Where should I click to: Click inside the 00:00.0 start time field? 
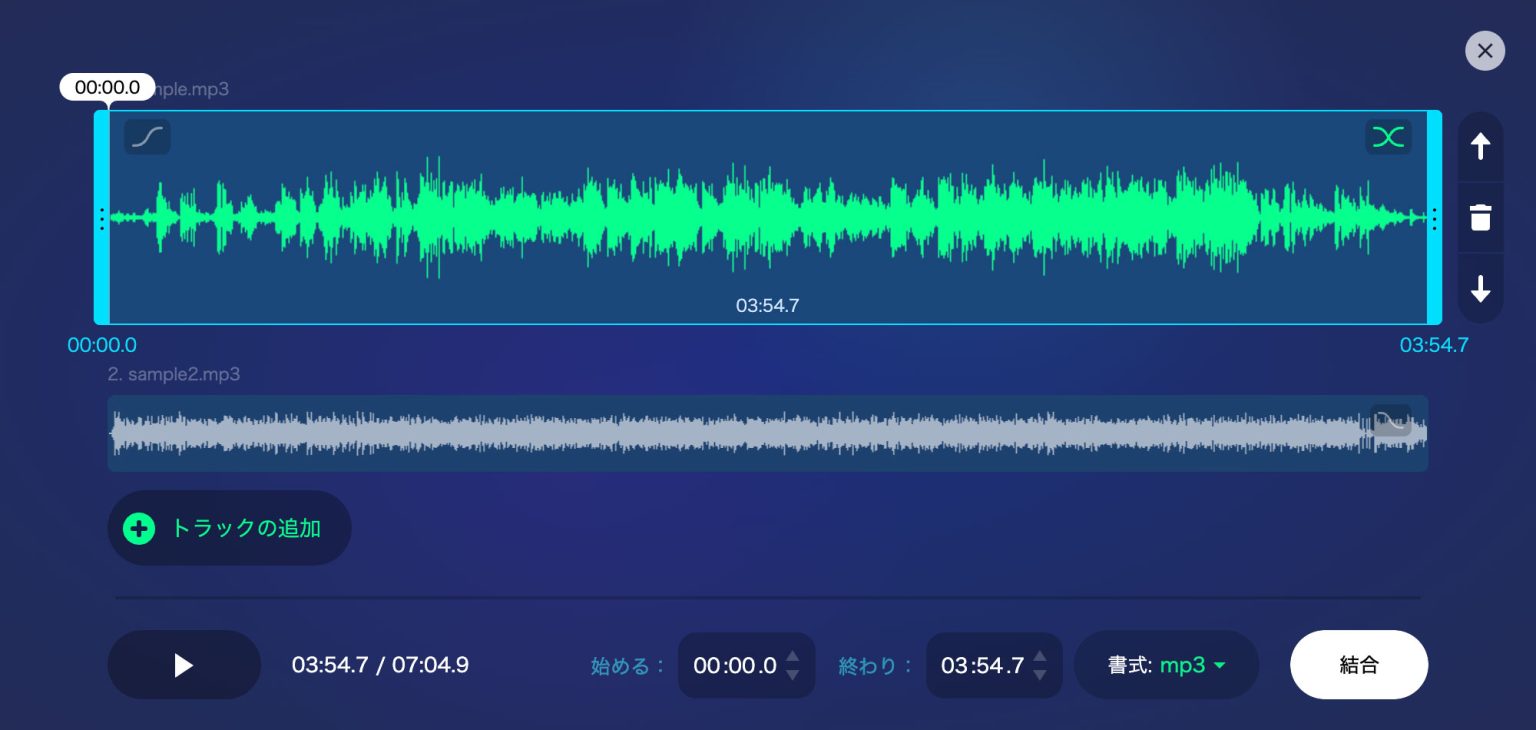coord(735,665)
